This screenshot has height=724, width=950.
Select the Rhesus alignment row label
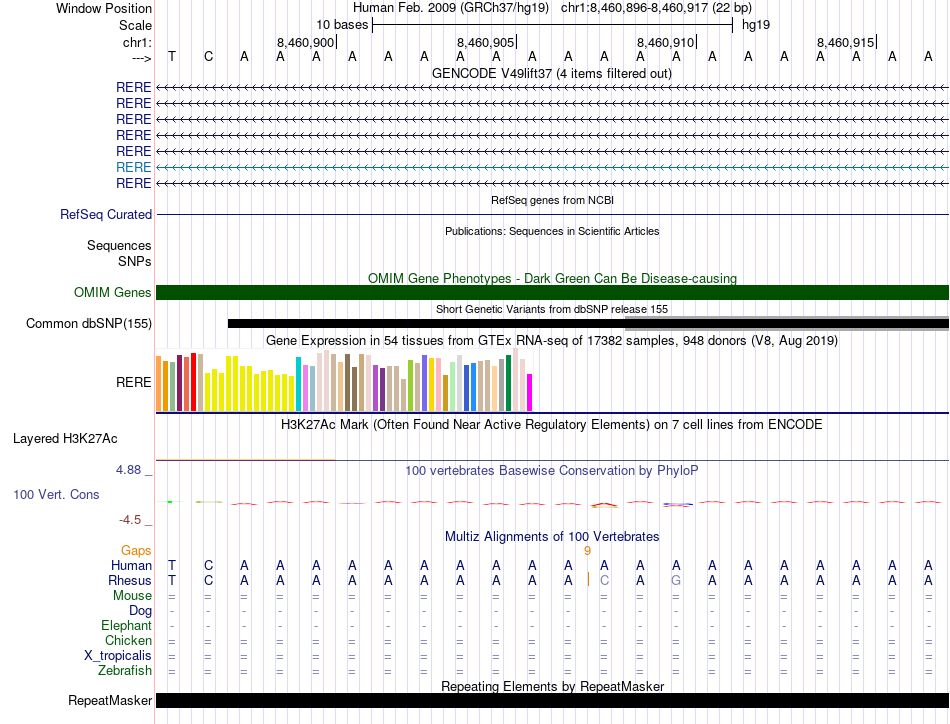coord(129,580)
